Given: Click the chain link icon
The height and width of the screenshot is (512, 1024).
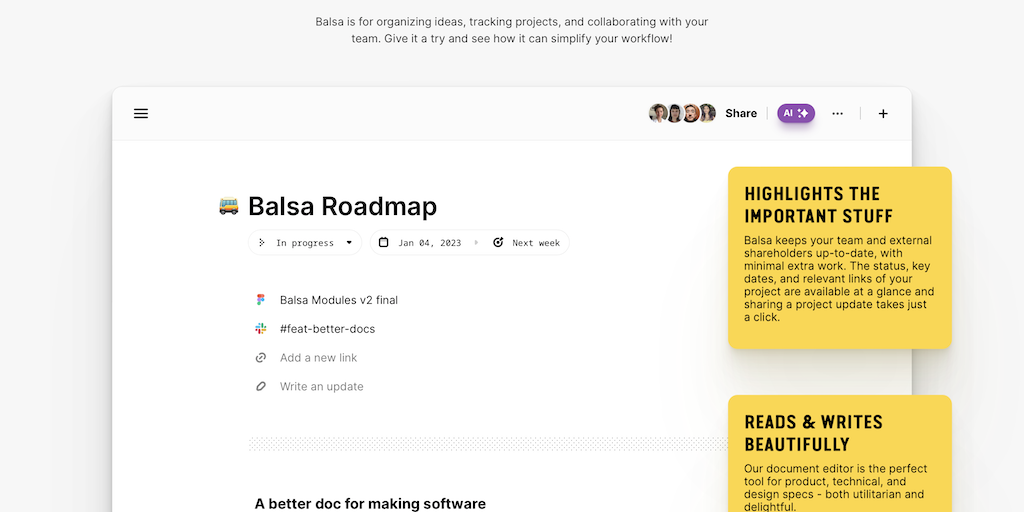Looking at the screenshot, I should pyautogui.click(x=261, y=357).
